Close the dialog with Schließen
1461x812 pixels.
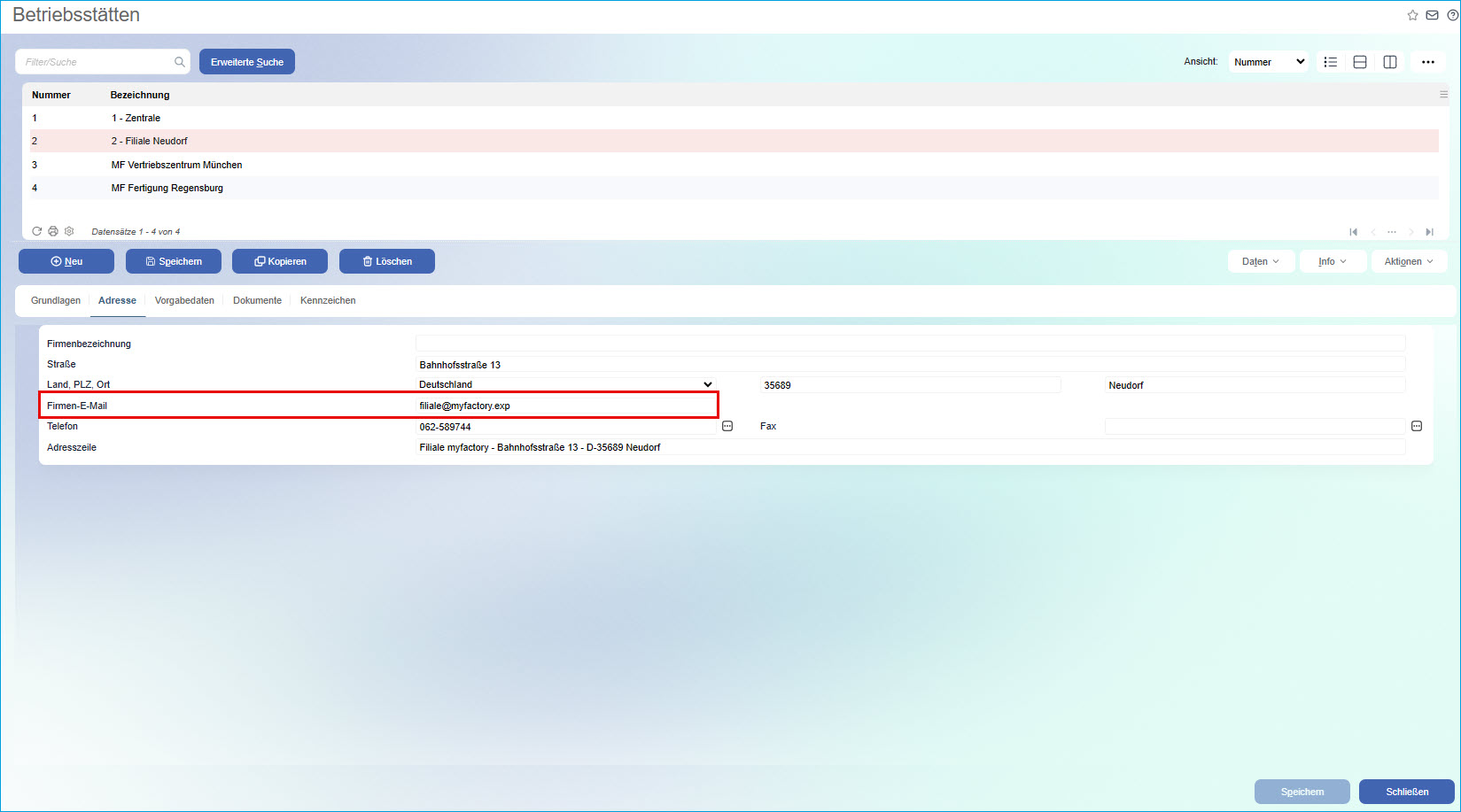point(1407,792)
